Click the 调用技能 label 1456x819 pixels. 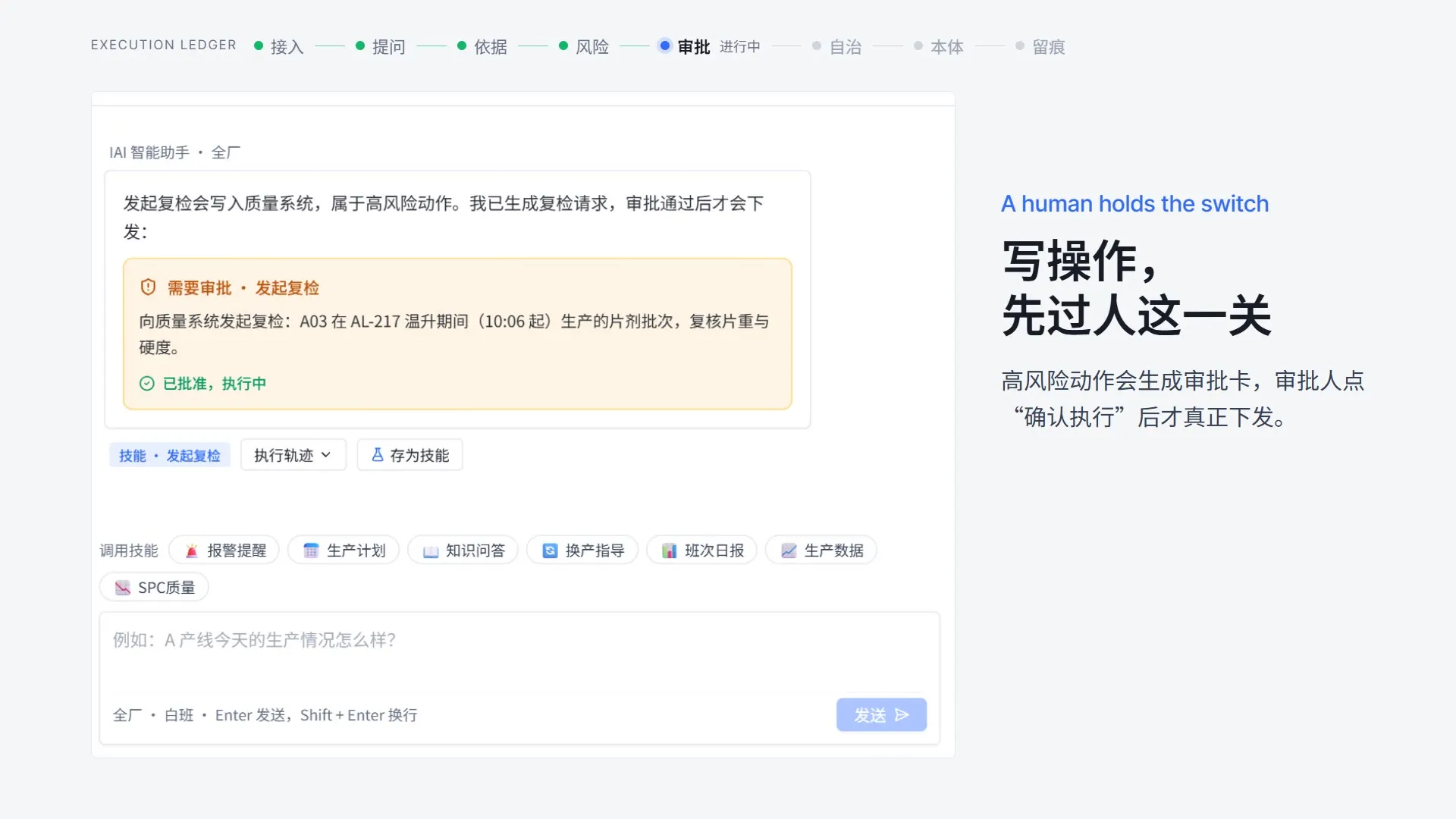(x=129, y=551)
